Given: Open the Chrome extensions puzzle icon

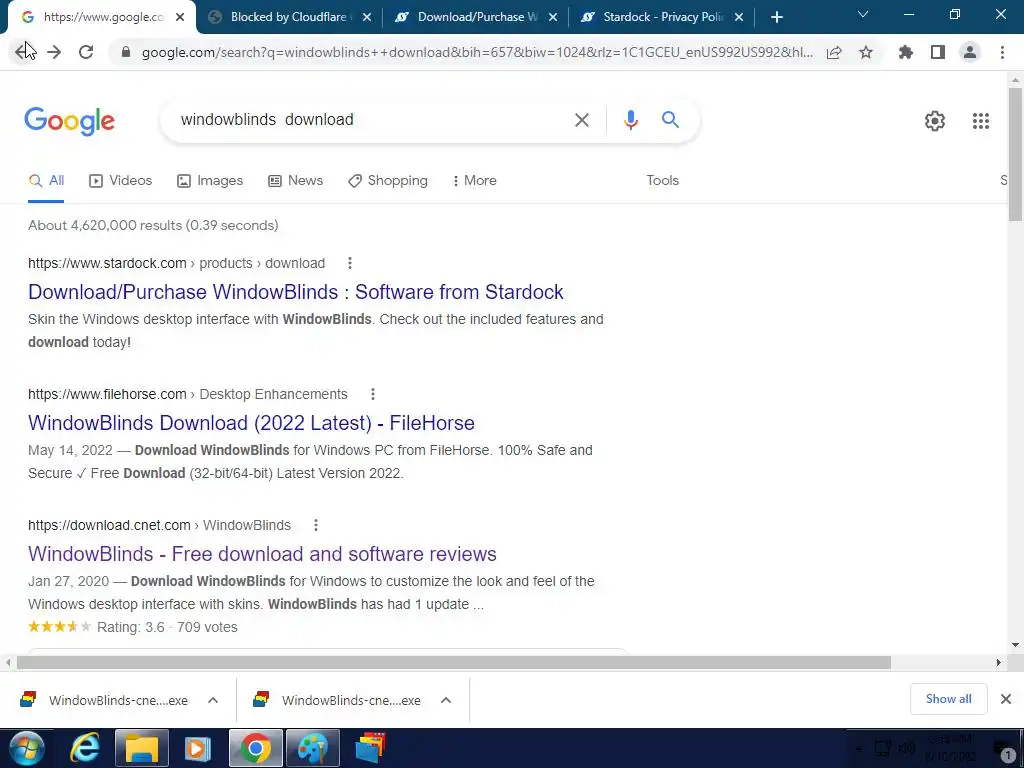Looking at the screenshot, I should point(906,52).
